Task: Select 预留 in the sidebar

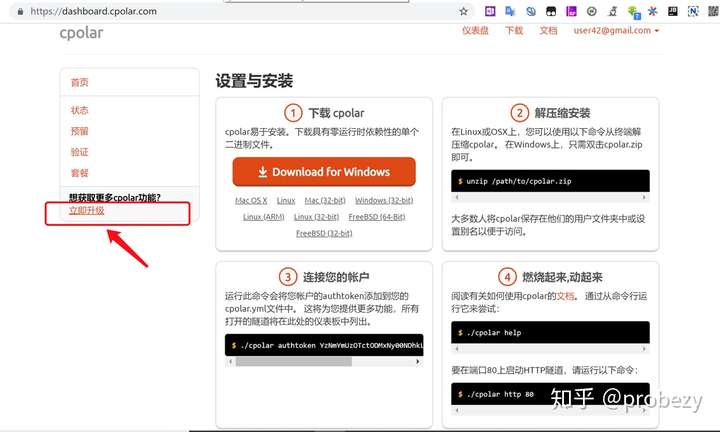Action: coord(79,131)
